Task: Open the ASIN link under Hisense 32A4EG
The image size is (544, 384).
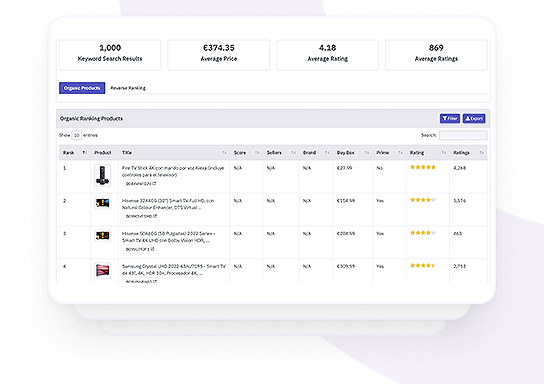Action: (141, 216)
